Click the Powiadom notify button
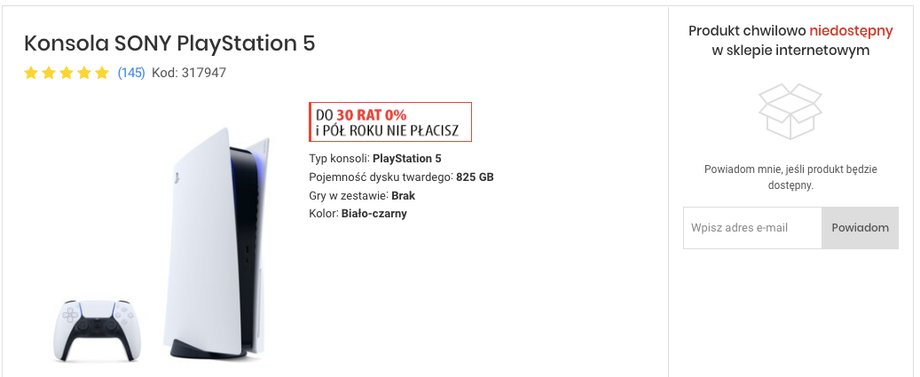 [x=860, y=227]
